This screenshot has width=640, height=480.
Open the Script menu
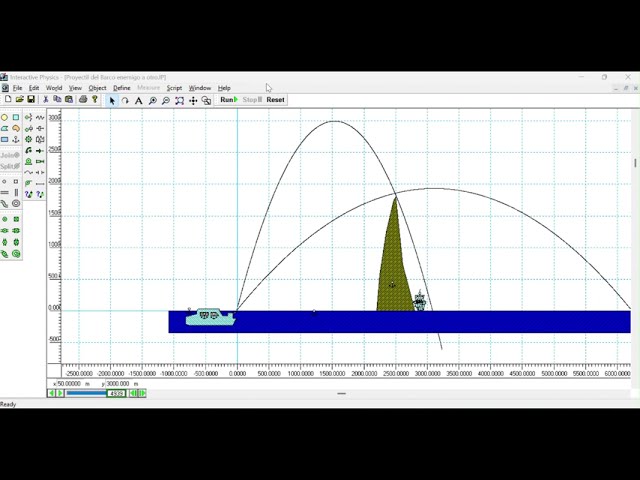point(174,88)
